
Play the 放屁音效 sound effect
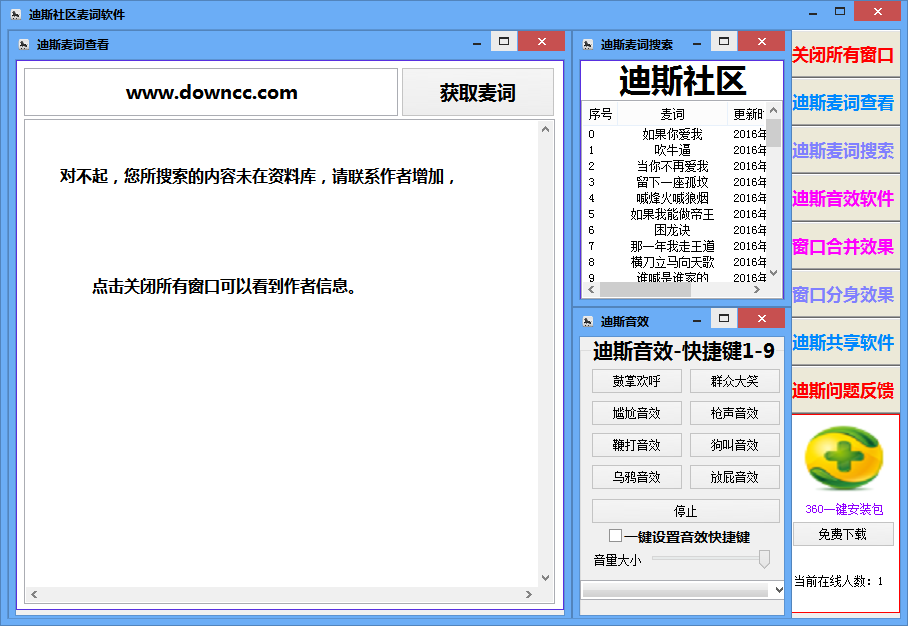(x=733, y=477)
